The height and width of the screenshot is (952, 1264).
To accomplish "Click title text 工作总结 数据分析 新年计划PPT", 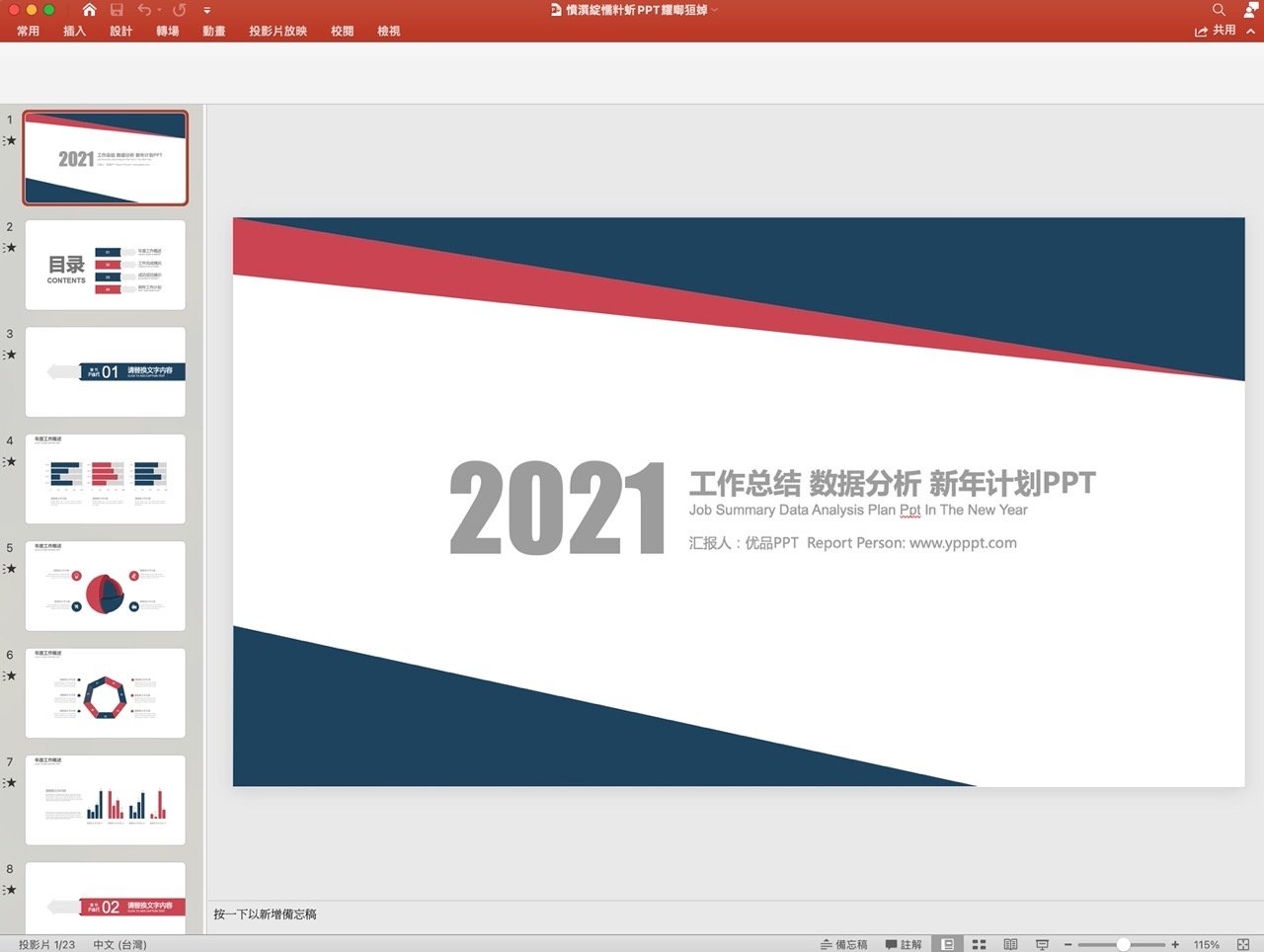I will pyautogui.click(x=893, y=483).
